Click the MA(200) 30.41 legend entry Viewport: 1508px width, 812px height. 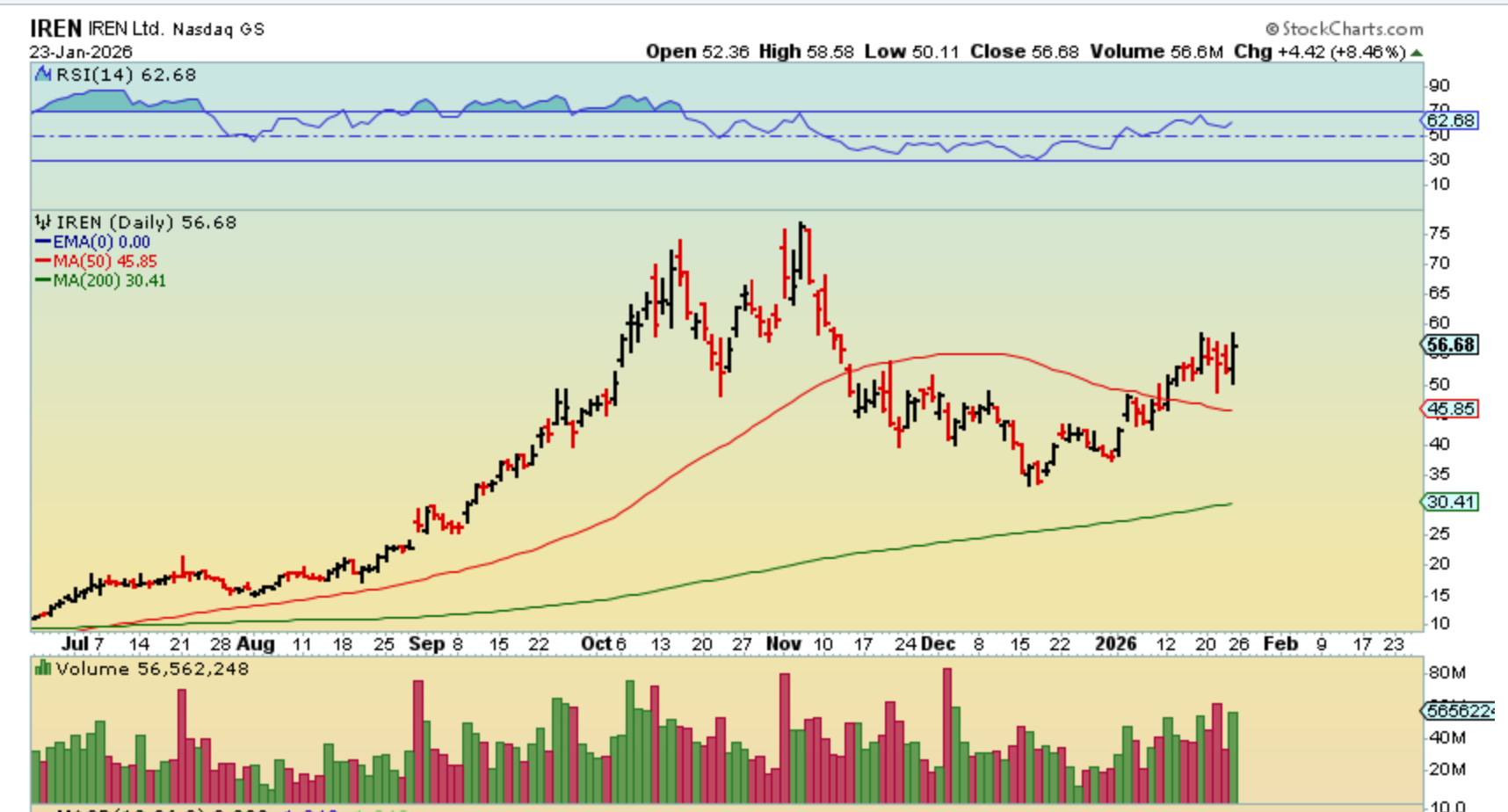pyautogui.click(x=109, y=280)
